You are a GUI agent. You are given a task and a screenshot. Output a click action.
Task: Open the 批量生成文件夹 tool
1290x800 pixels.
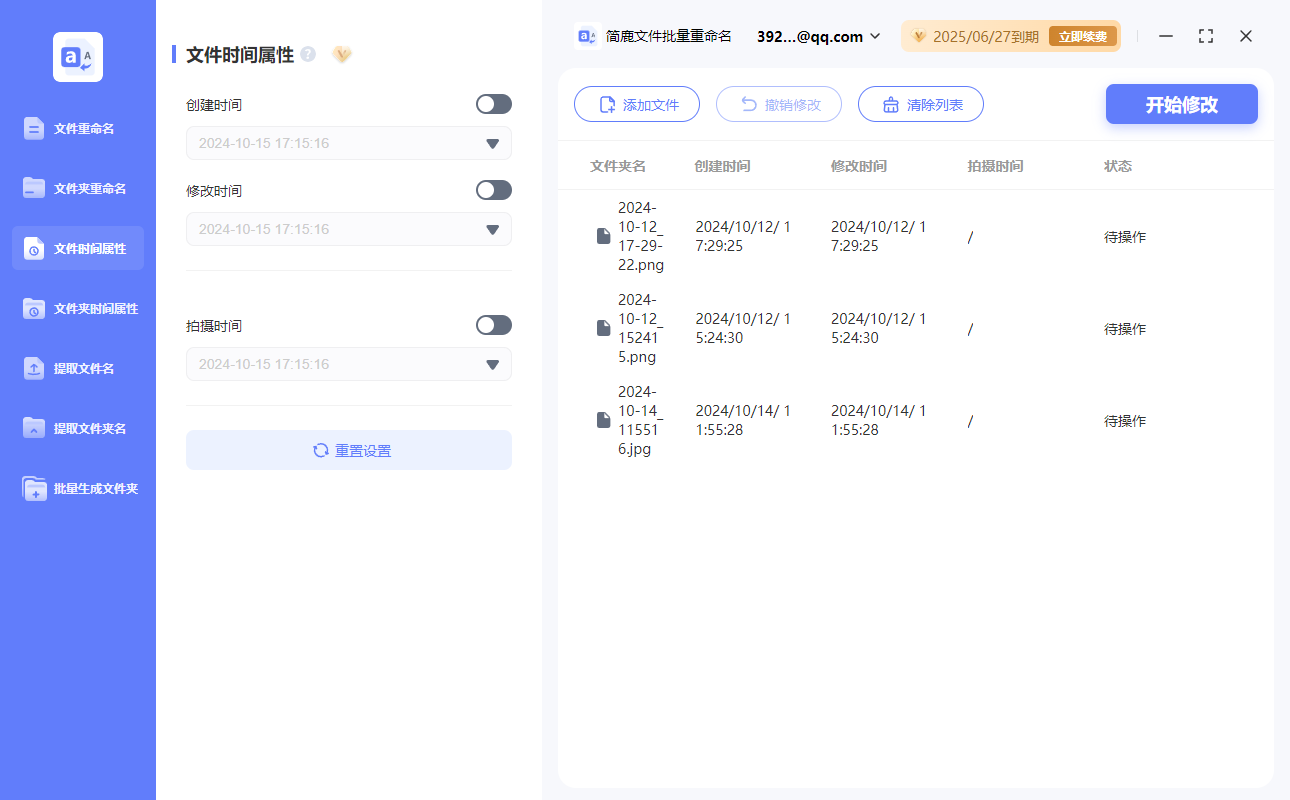(77, 488)
